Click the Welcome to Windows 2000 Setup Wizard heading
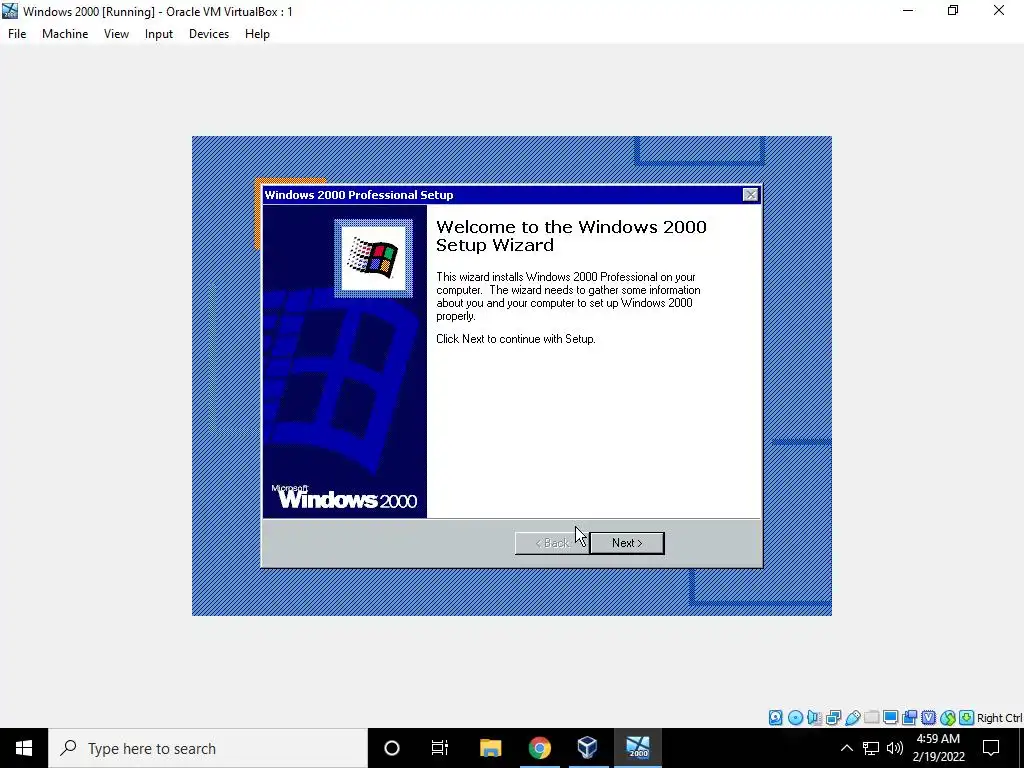This screenshot has width=1024, height=768. [x=571, y=236]
